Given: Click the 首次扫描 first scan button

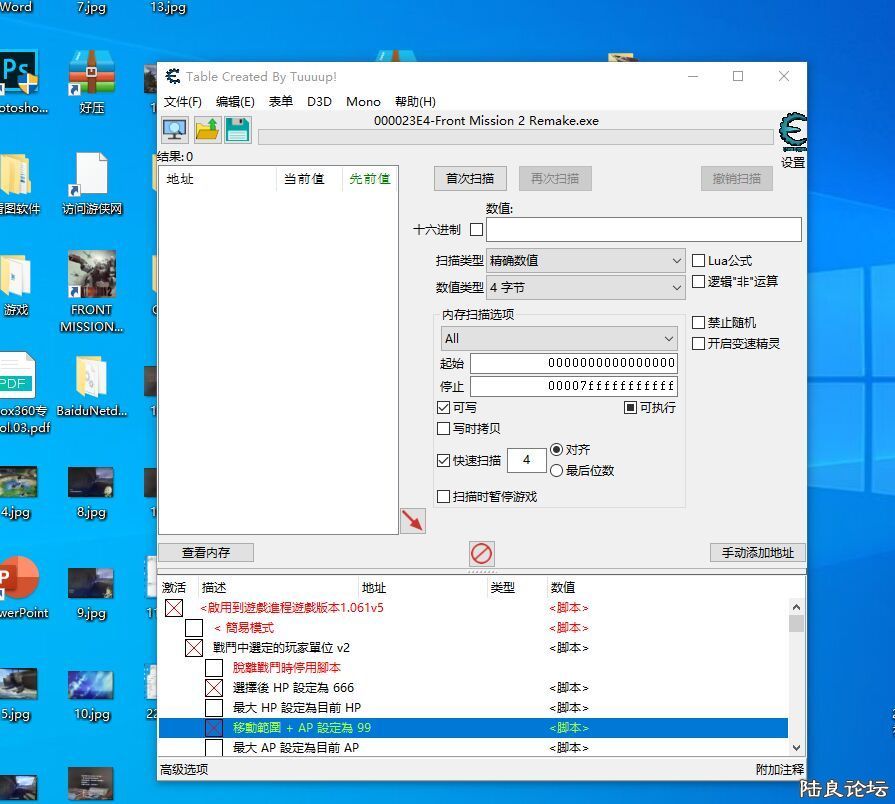Looking at the screenshot, I should pyautogui.click(x=470, y=179).
